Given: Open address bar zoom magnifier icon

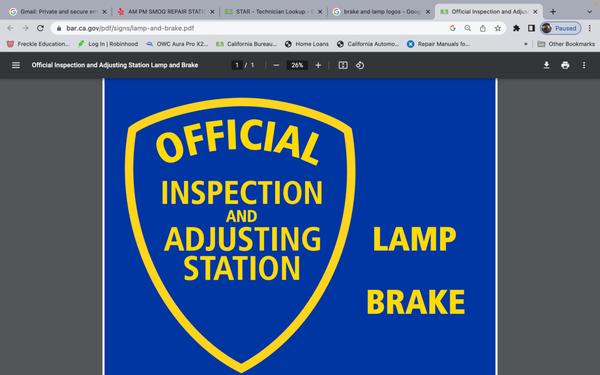Looking at the screenshot, I should pyautogui.click(x=468, y=28).
